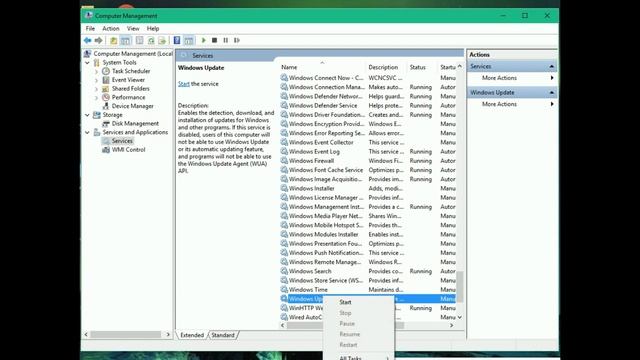640x360 pixels.
Task: Click the Windows Event Log service icon
Action: pyautogui.click(x=284, y=151)
